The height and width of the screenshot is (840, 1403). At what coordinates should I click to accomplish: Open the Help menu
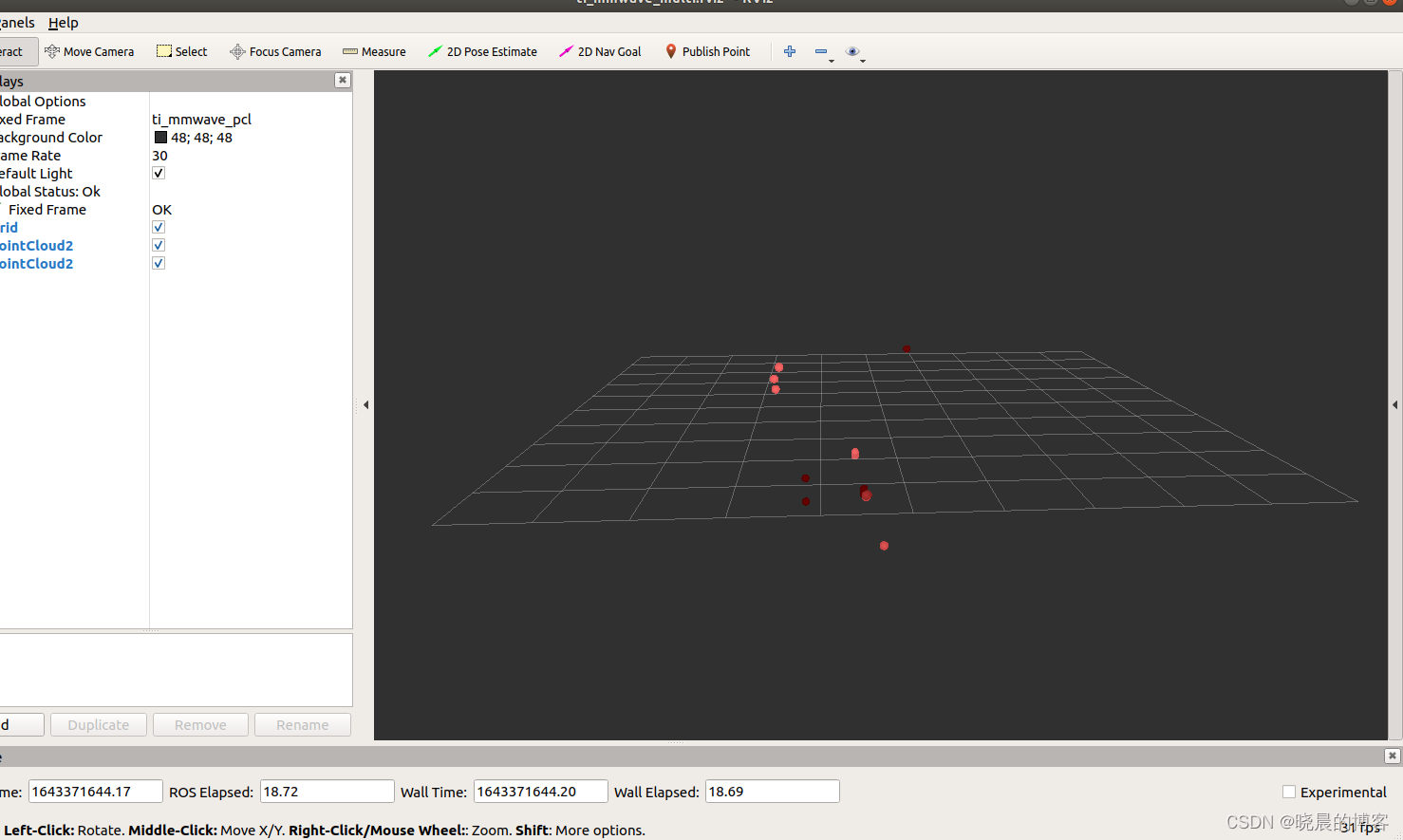(64, 23)
